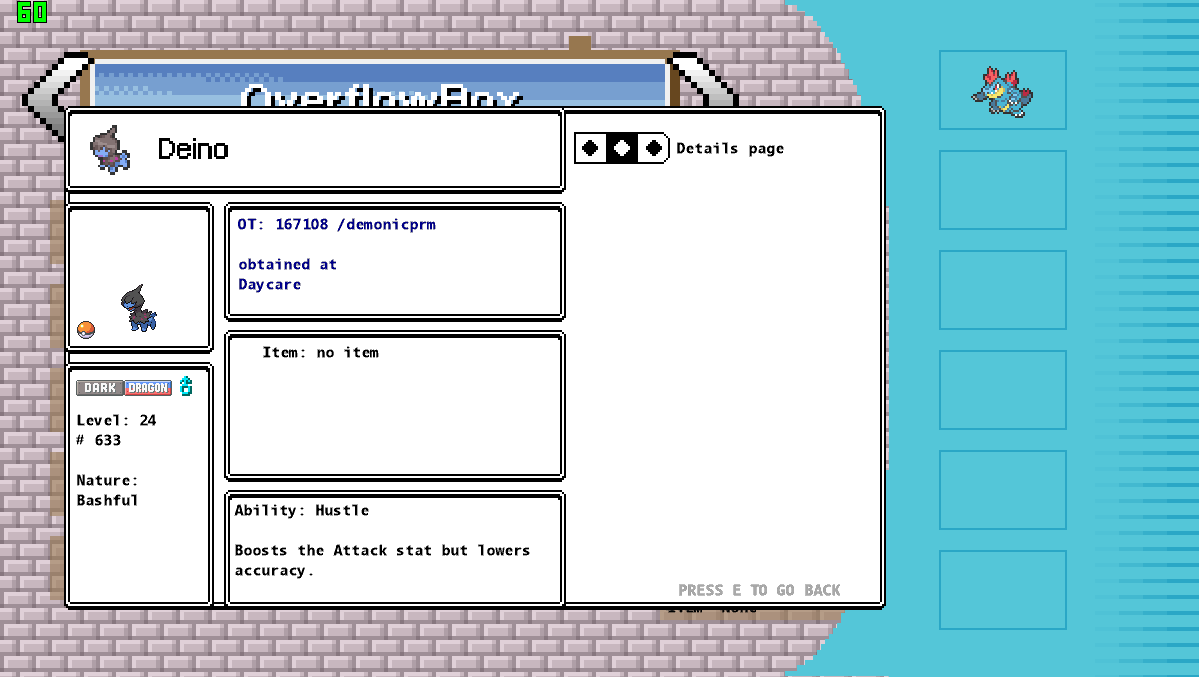Image resolution: width=1199 pixels, height=677 pixels.
Task: Click the male gender symbol
Action: pyautogui.click(x=186, y=386)
